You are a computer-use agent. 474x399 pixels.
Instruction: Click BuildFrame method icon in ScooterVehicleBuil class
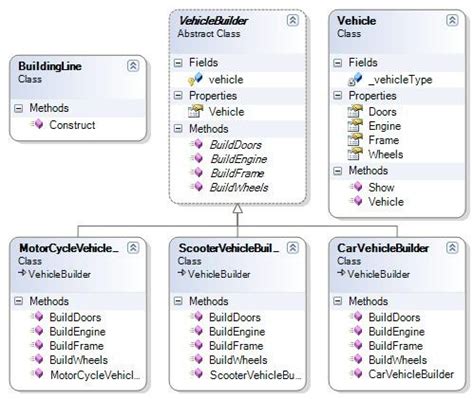(x=197, y=345)
